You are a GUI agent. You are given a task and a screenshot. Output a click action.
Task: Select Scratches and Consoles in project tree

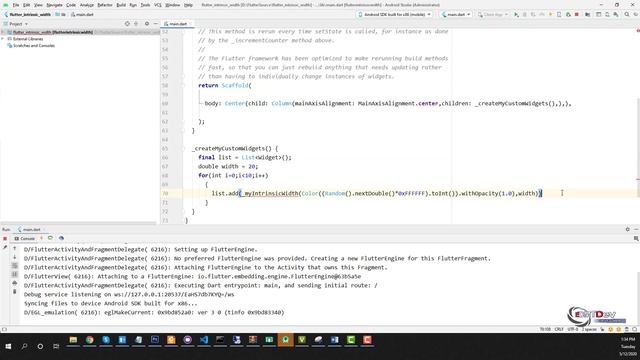point(34,46)
